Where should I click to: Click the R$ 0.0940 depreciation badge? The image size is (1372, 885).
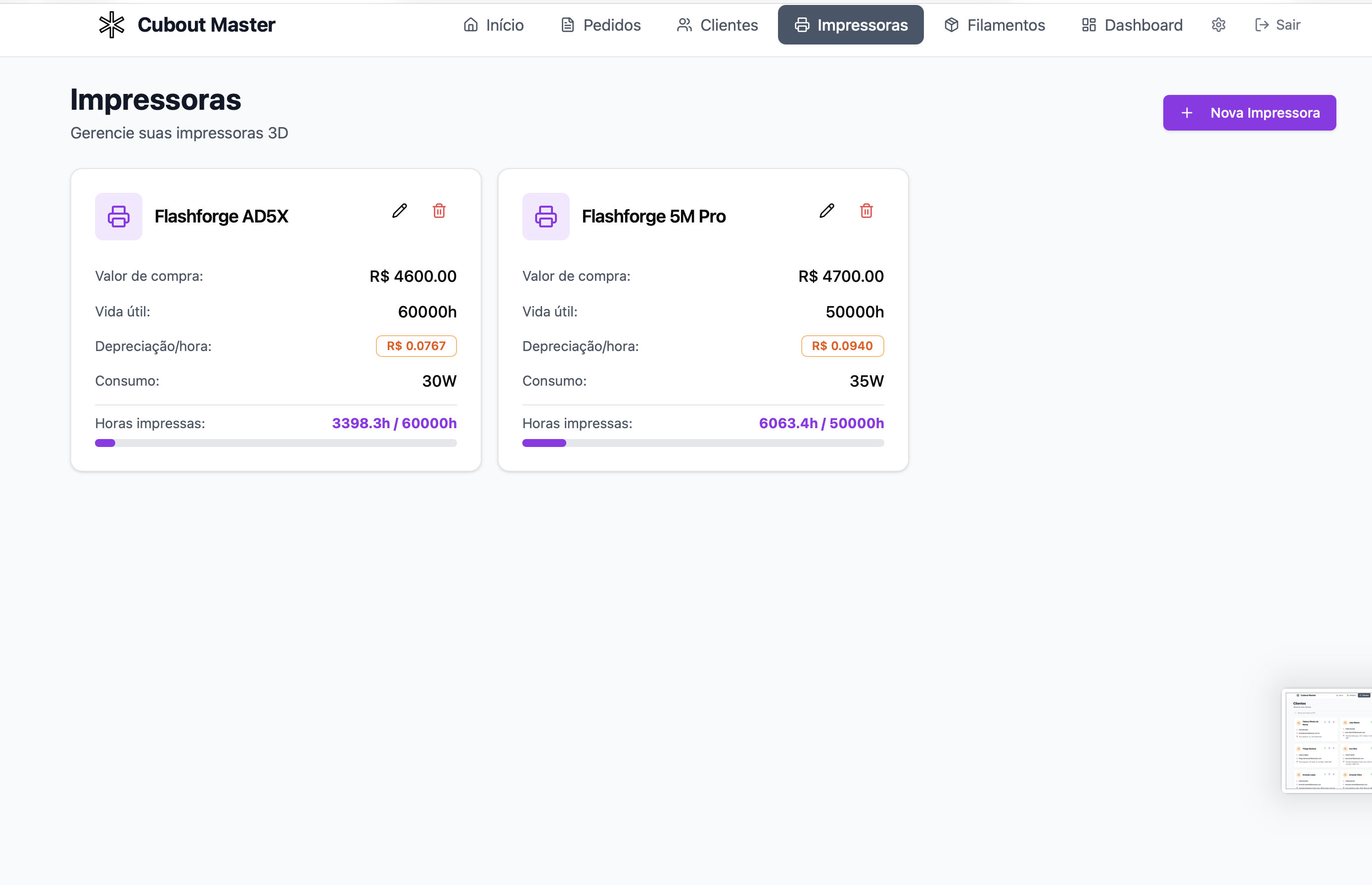coord(843,346)
